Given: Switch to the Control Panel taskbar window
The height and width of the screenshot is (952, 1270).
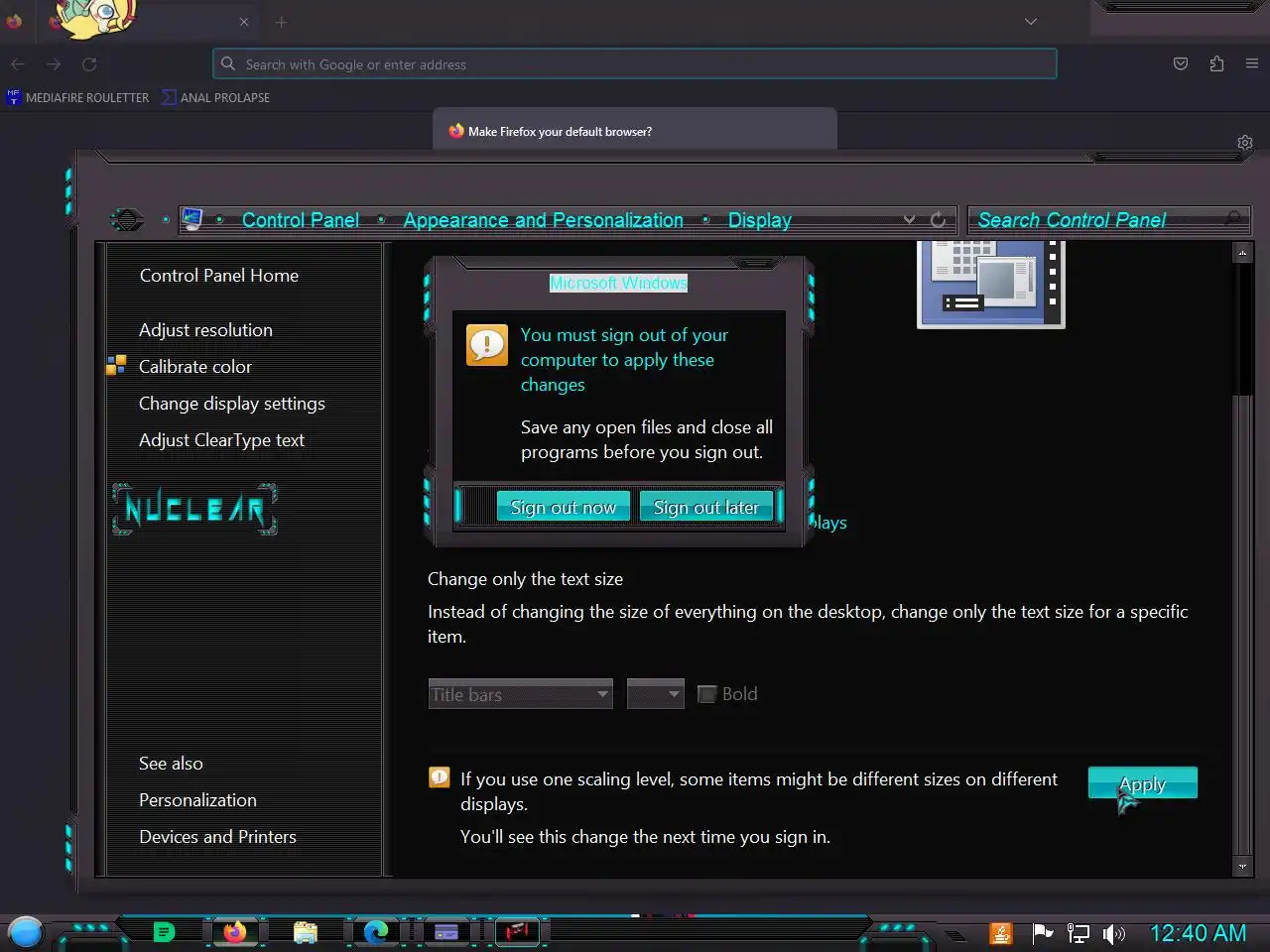Looking at the screenshot, I should coord(446,932).
